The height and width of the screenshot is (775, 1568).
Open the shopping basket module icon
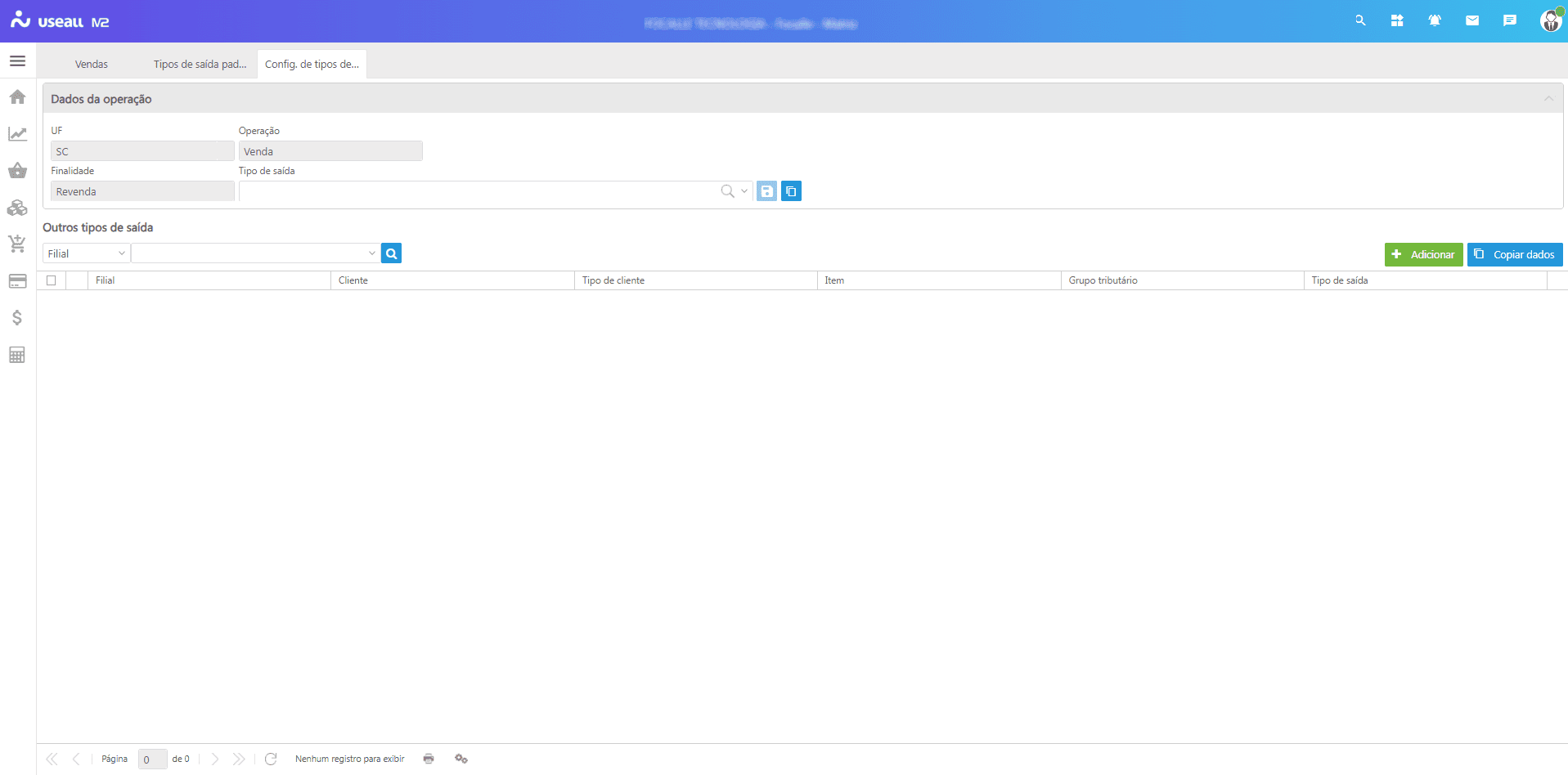pos(17,170)
